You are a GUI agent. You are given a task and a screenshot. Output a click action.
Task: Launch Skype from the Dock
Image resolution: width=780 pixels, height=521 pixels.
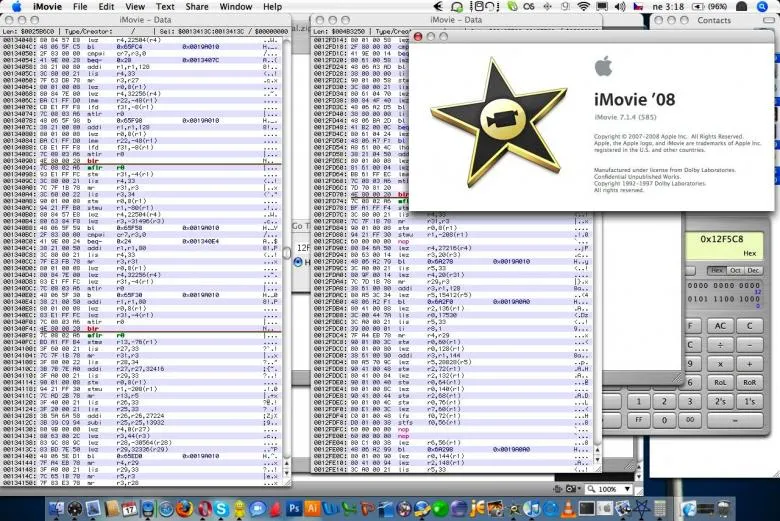point(221,508)
